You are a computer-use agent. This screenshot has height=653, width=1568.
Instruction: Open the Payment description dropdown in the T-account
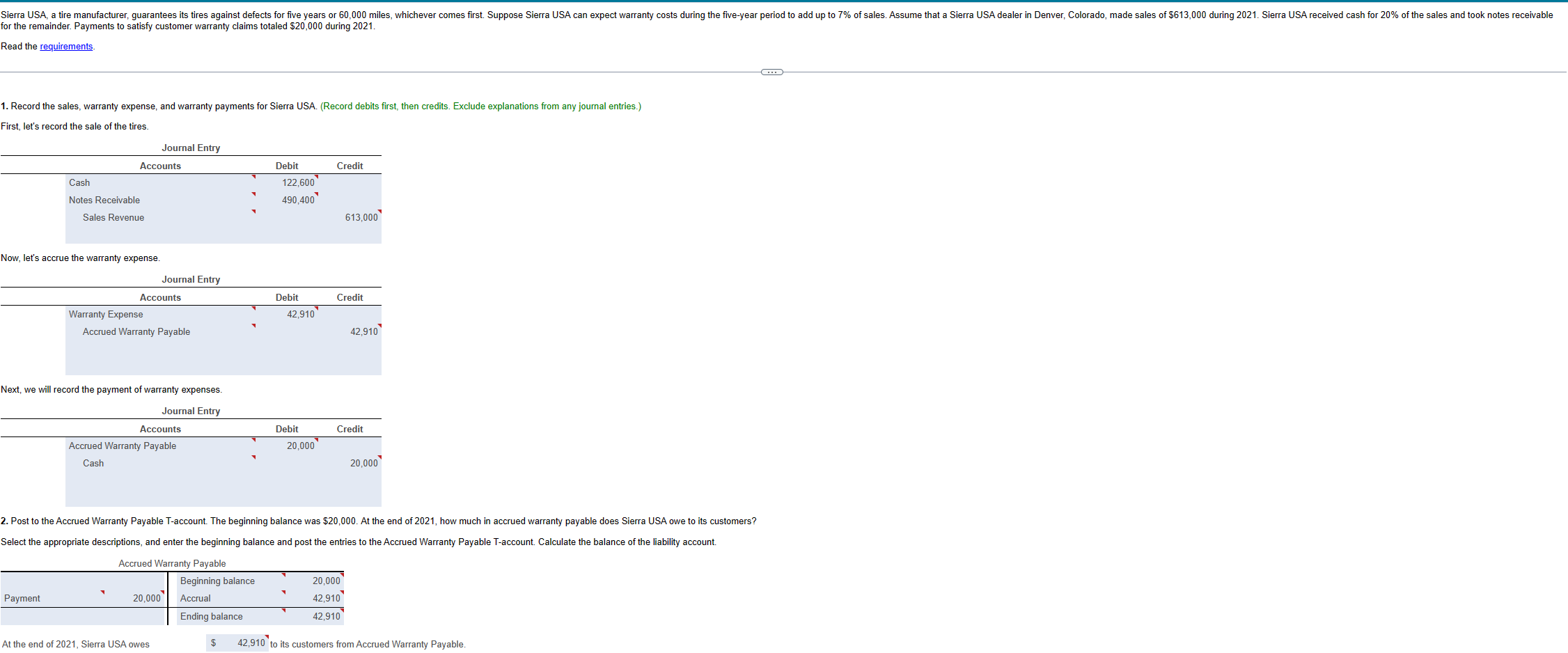tap(54, 598)
